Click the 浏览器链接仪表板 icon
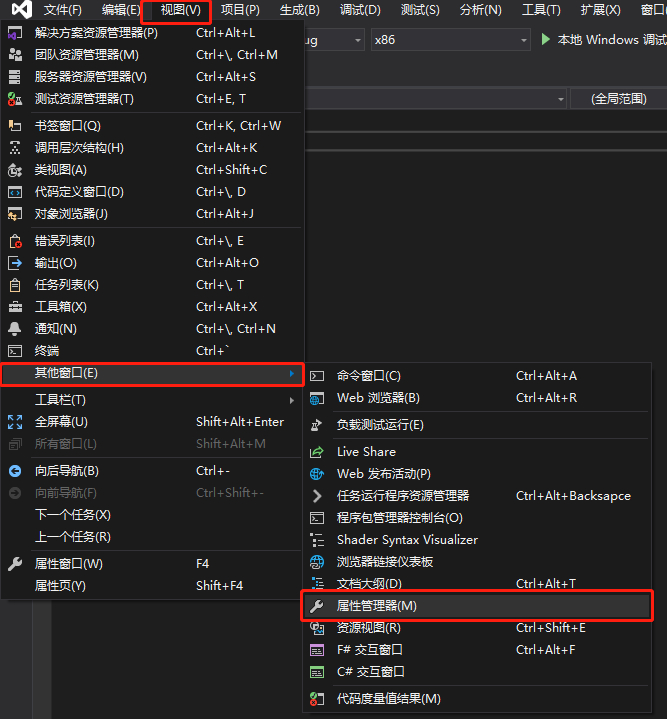This screenshot has height=719, width=667. (317, 562)
